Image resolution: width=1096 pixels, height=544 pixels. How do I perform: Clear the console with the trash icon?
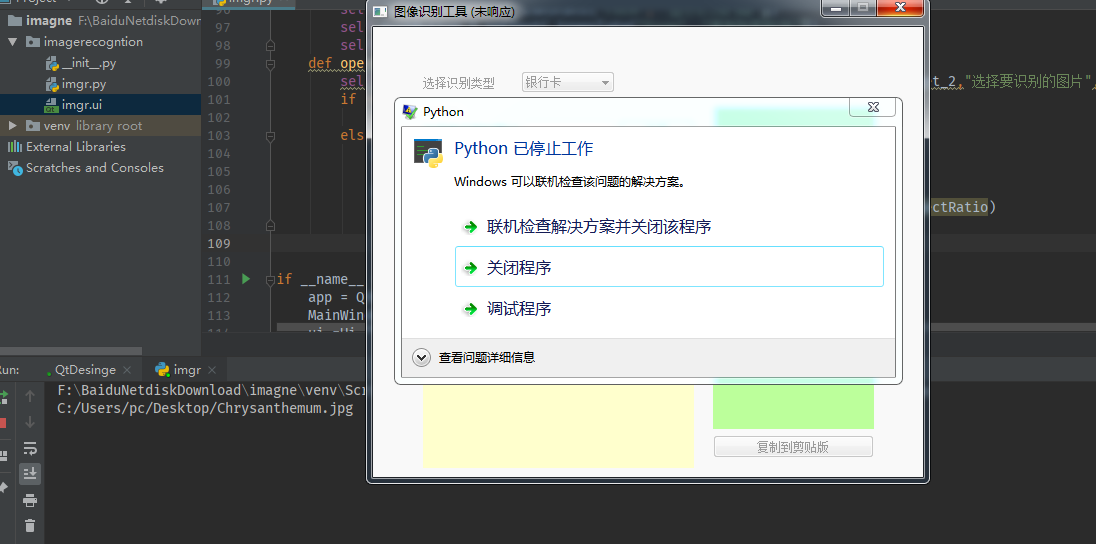(x=29, y=526)
